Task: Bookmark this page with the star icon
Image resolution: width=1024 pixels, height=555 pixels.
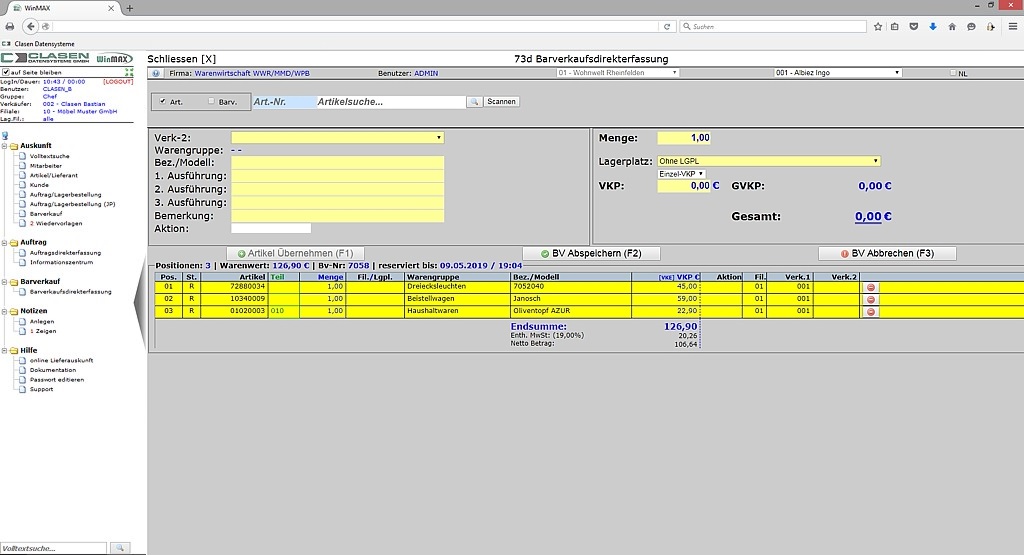Action: (878, 27)
